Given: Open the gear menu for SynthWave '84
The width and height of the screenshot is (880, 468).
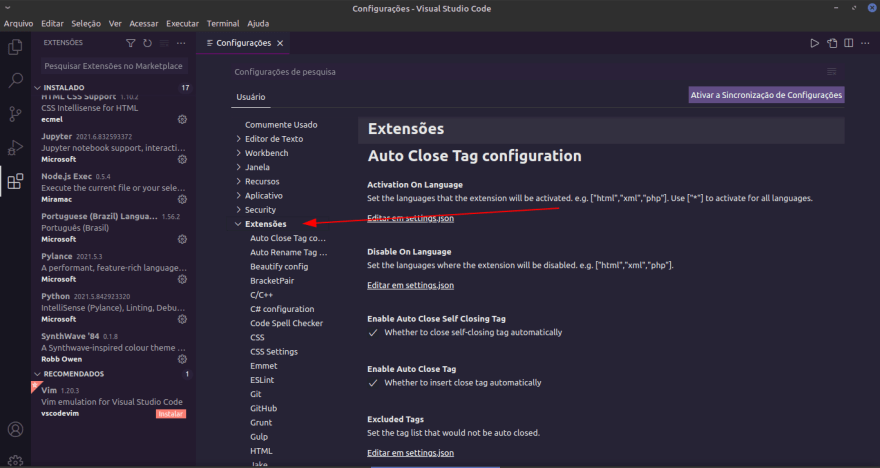Looking at the screenshot, I should coord(182,359).
